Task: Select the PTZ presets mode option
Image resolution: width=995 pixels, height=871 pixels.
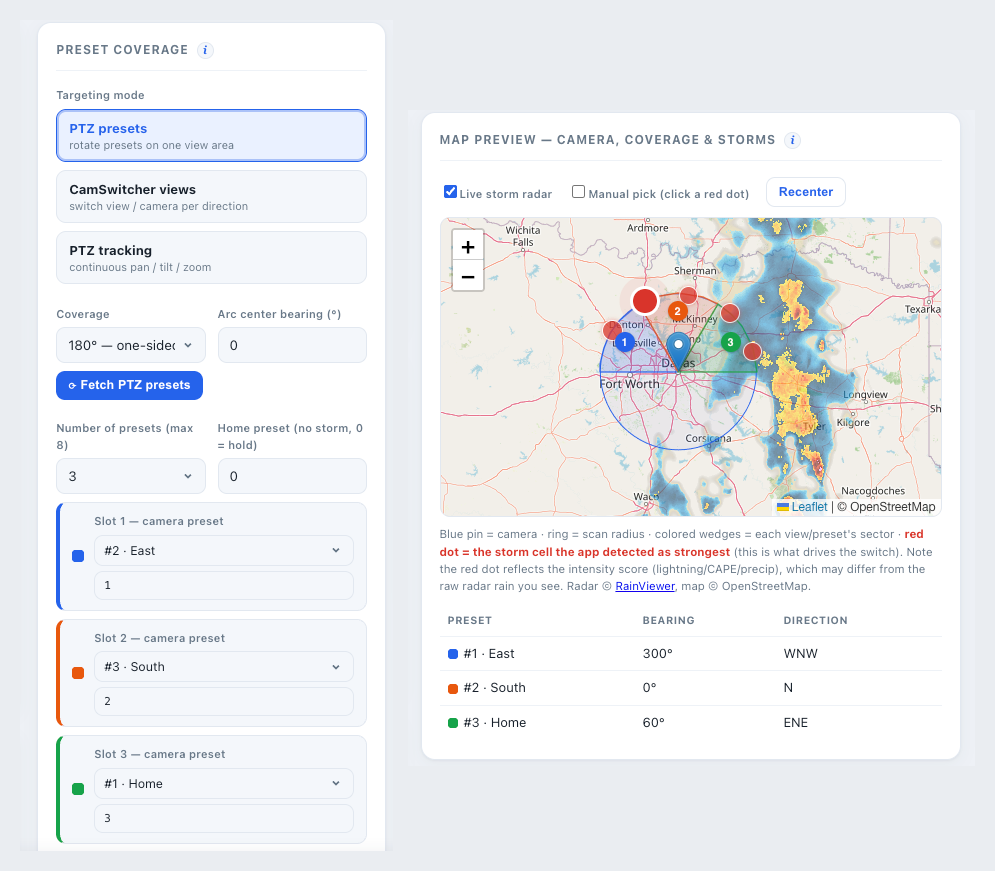Action: coord(211,136)
